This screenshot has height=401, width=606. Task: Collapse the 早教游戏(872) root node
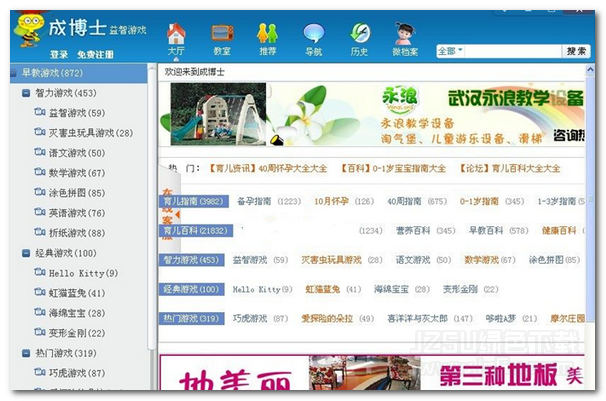coord(14,73)
